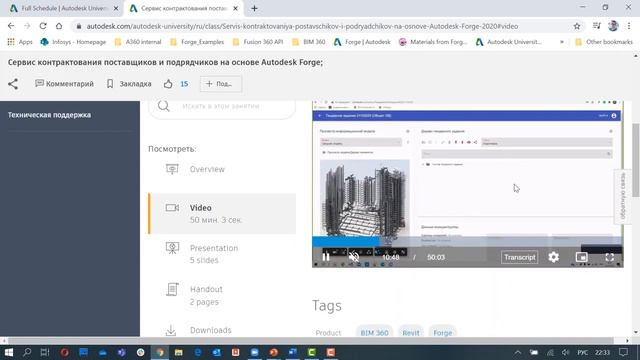Screen dimensions: 640x360
Task: Open Chrome three-dot menu
Action: 629,26
